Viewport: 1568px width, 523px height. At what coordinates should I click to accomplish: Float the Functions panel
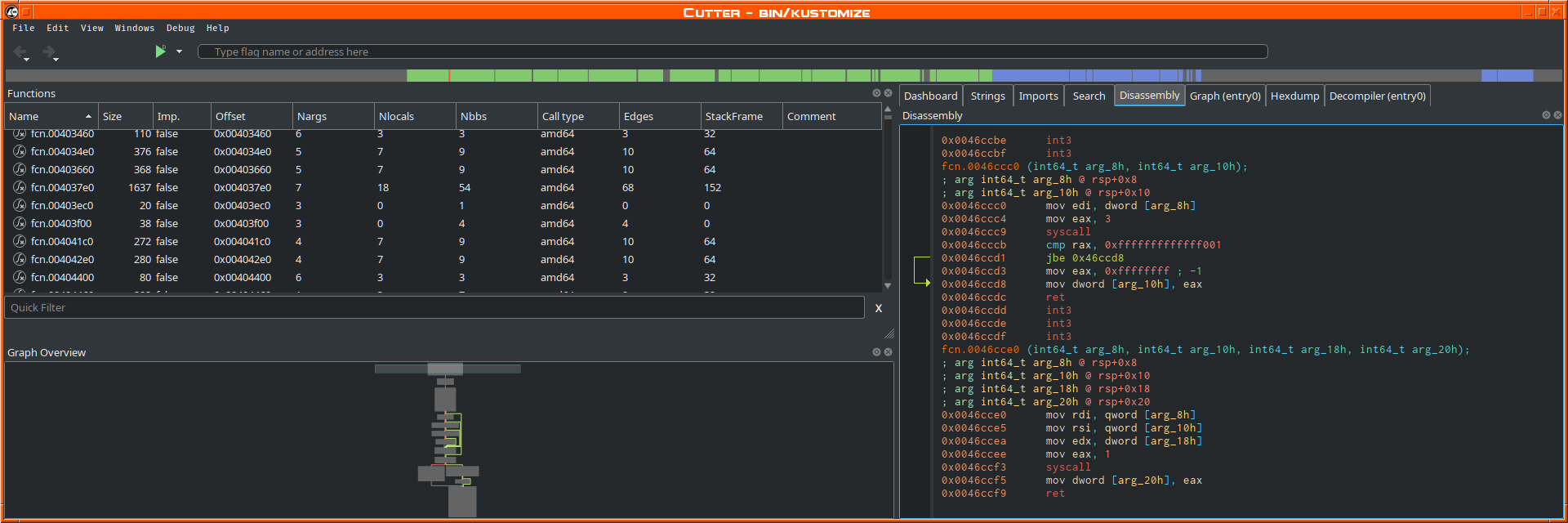click(x=876, y=93)
